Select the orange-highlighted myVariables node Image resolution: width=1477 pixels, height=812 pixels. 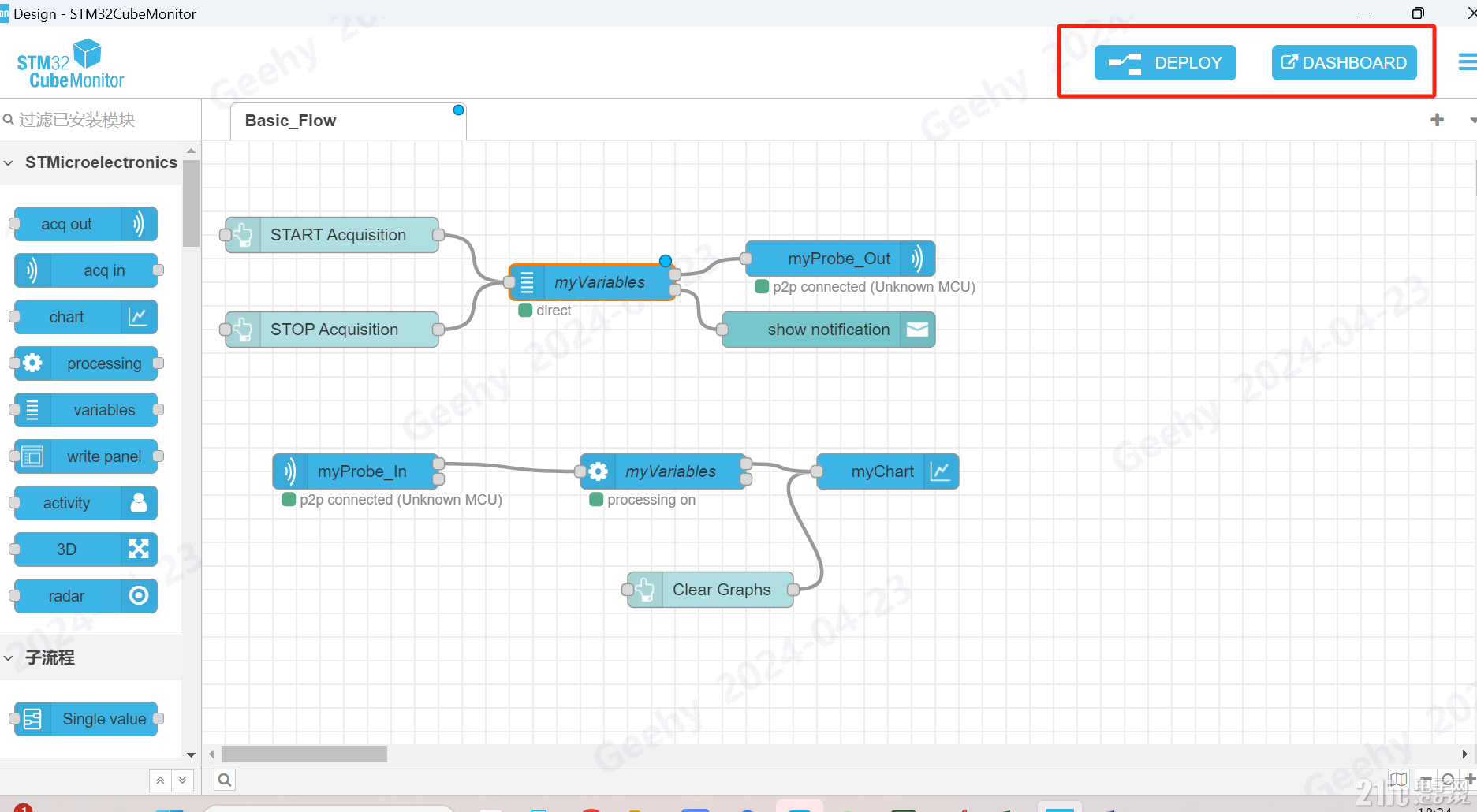click(x=592, y=282)
